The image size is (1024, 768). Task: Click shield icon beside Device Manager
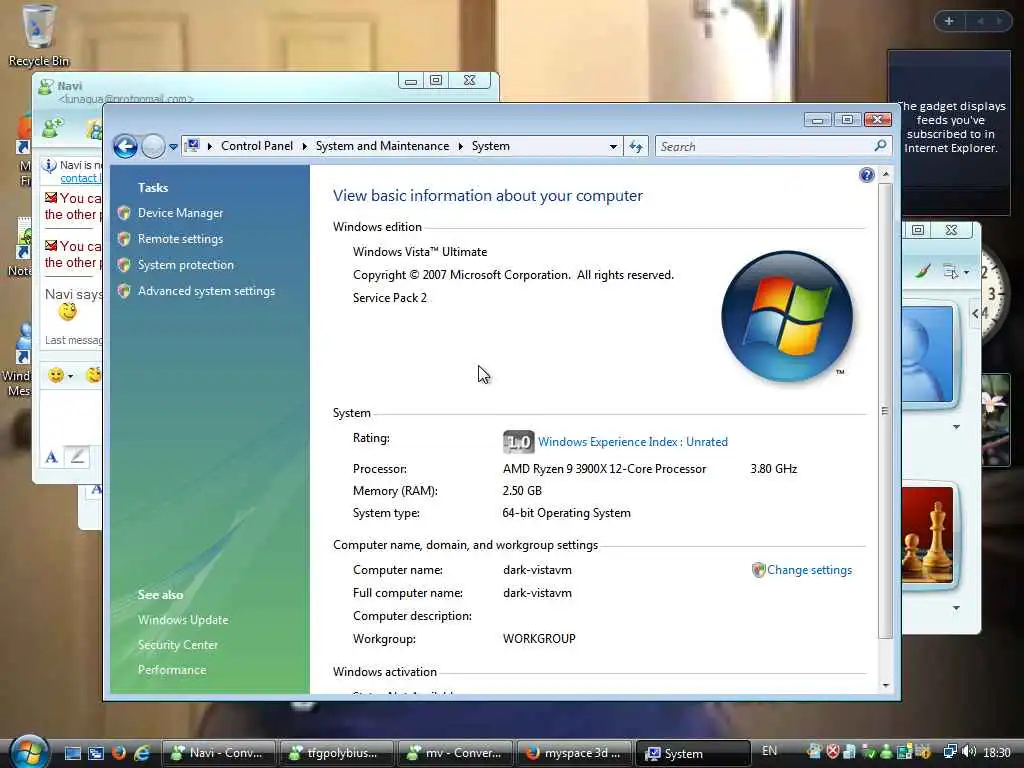124,213
